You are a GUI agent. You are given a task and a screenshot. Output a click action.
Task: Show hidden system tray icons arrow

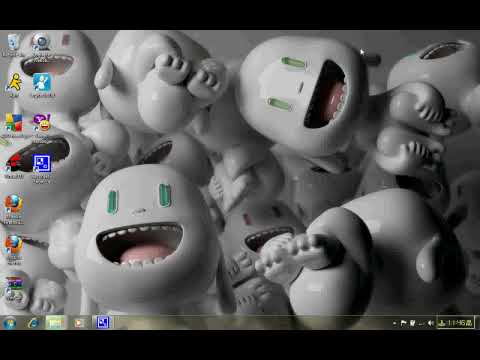pos(394,323)
